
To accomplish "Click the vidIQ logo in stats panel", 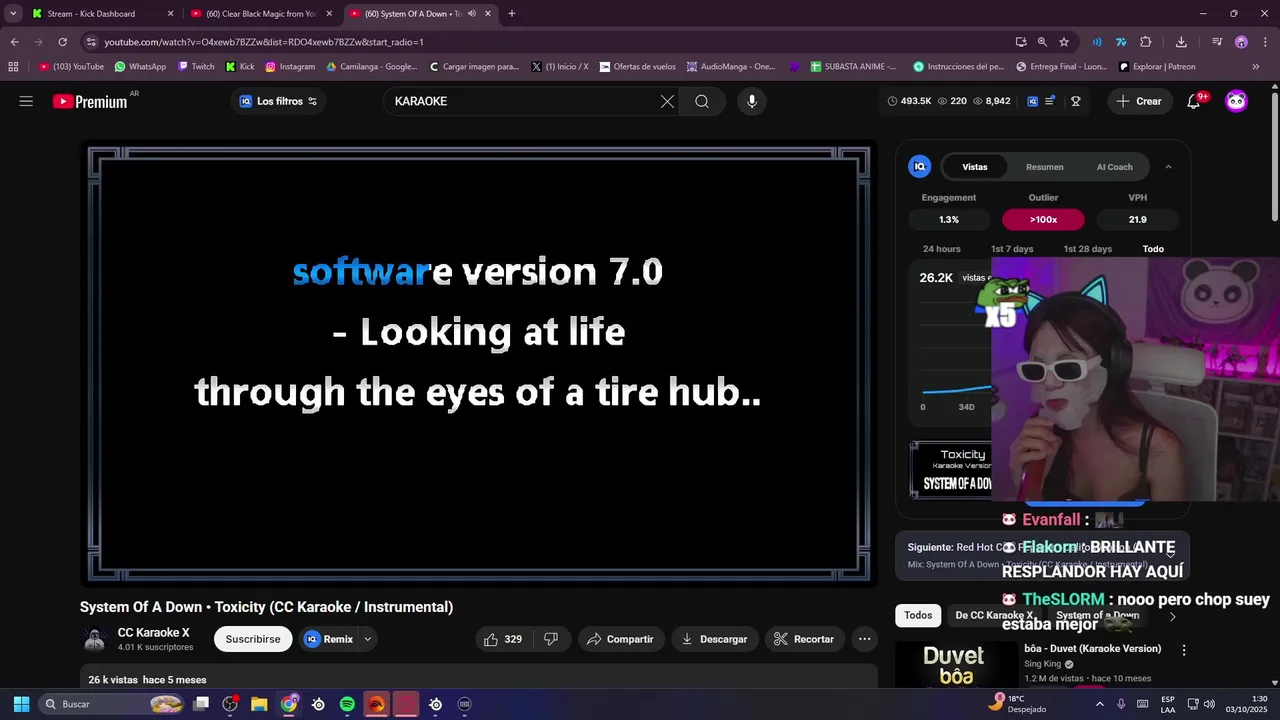I will pos(919,167).
